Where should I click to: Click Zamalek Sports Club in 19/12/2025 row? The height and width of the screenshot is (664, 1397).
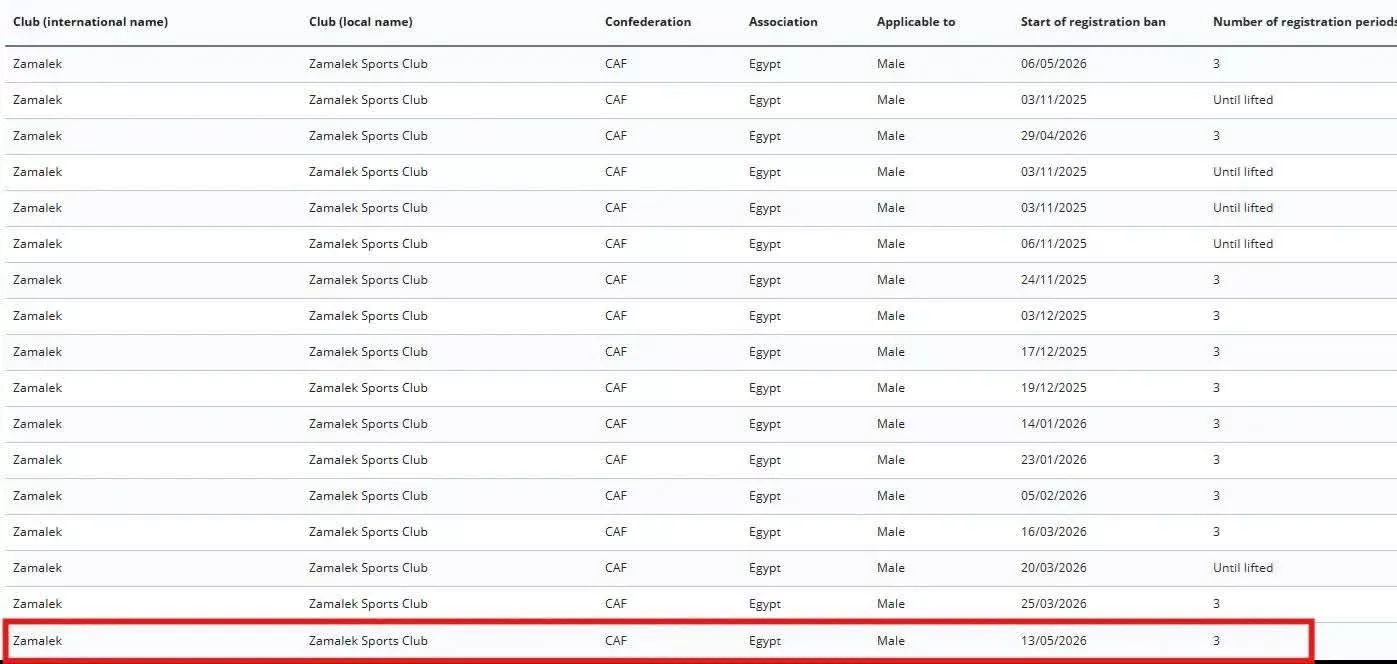click(x=368, y=388)
